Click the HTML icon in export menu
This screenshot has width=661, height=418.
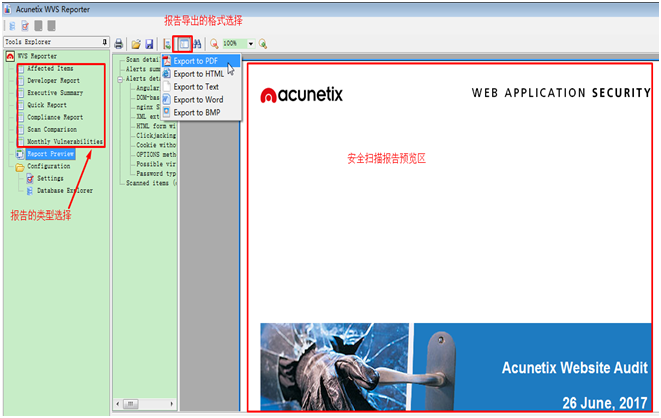click(x=167, y=74)
